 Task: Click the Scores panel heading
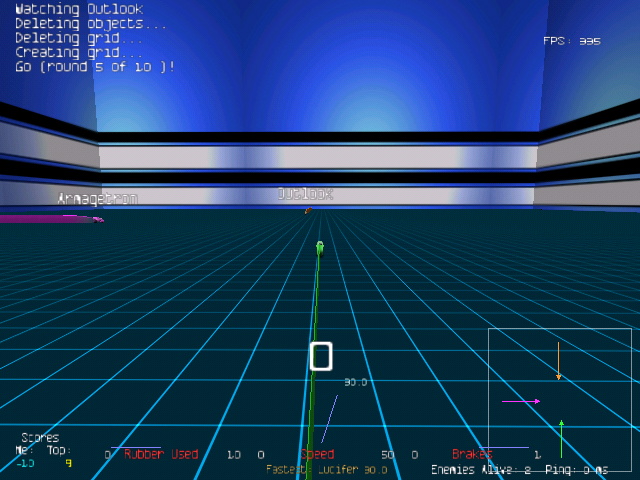tap(39, 438)
